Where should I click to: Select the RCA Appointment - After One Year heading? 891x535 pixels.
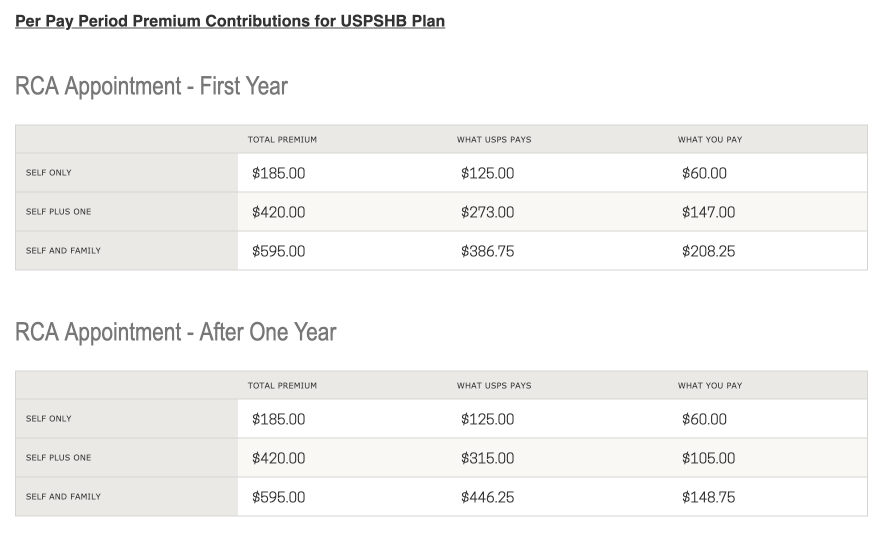(176, 332)
